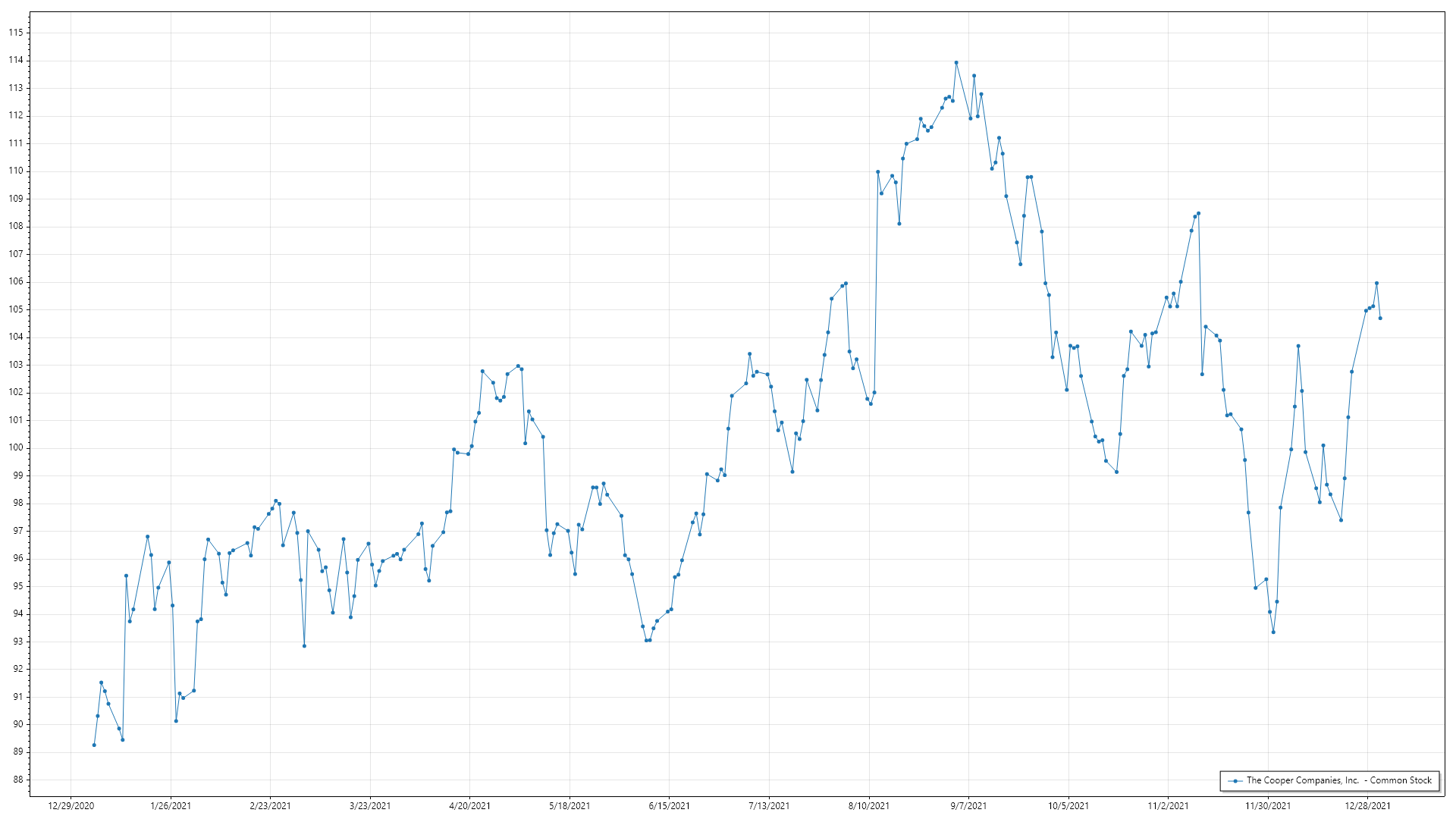Click the 8/10/2021 x-axis date label
The width and height of the screenshot is (1456, 819).
tap(869, 805)
